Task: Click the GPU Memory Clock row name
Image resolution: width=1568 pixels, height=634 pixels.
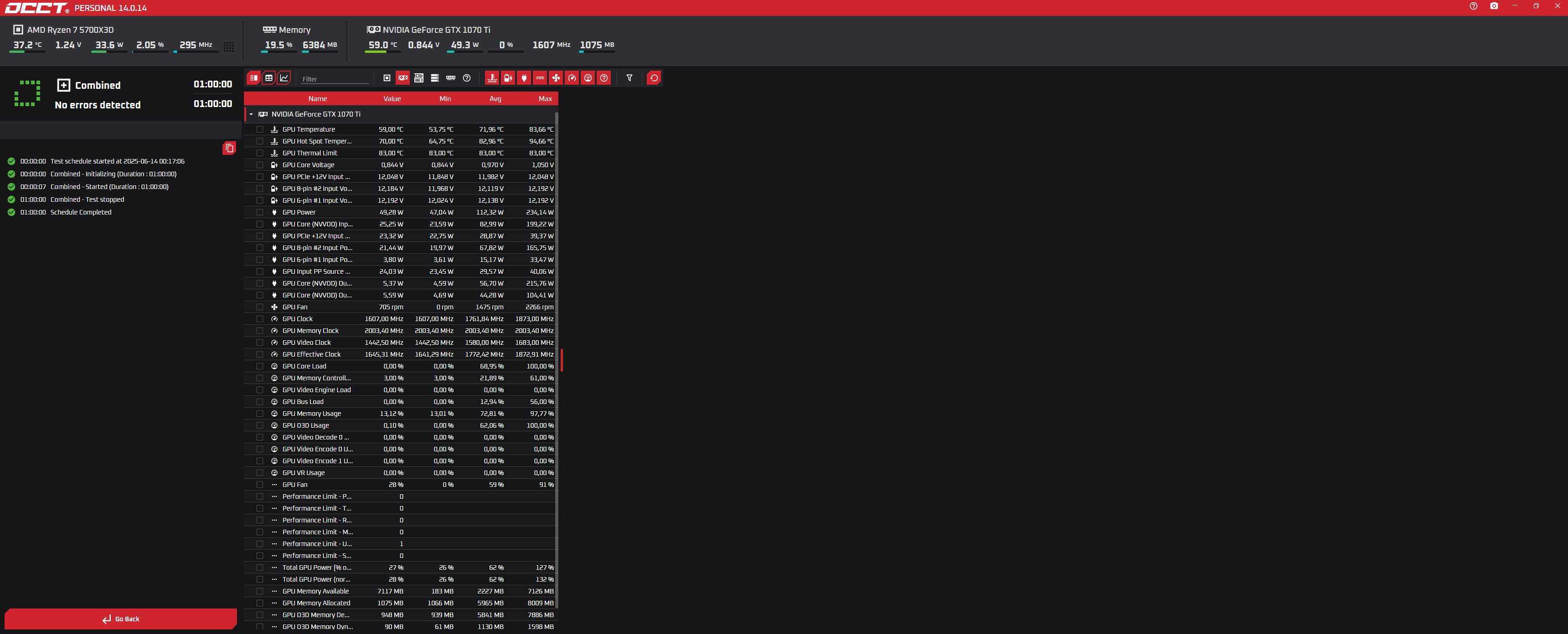Action: (x=310, y=331)
